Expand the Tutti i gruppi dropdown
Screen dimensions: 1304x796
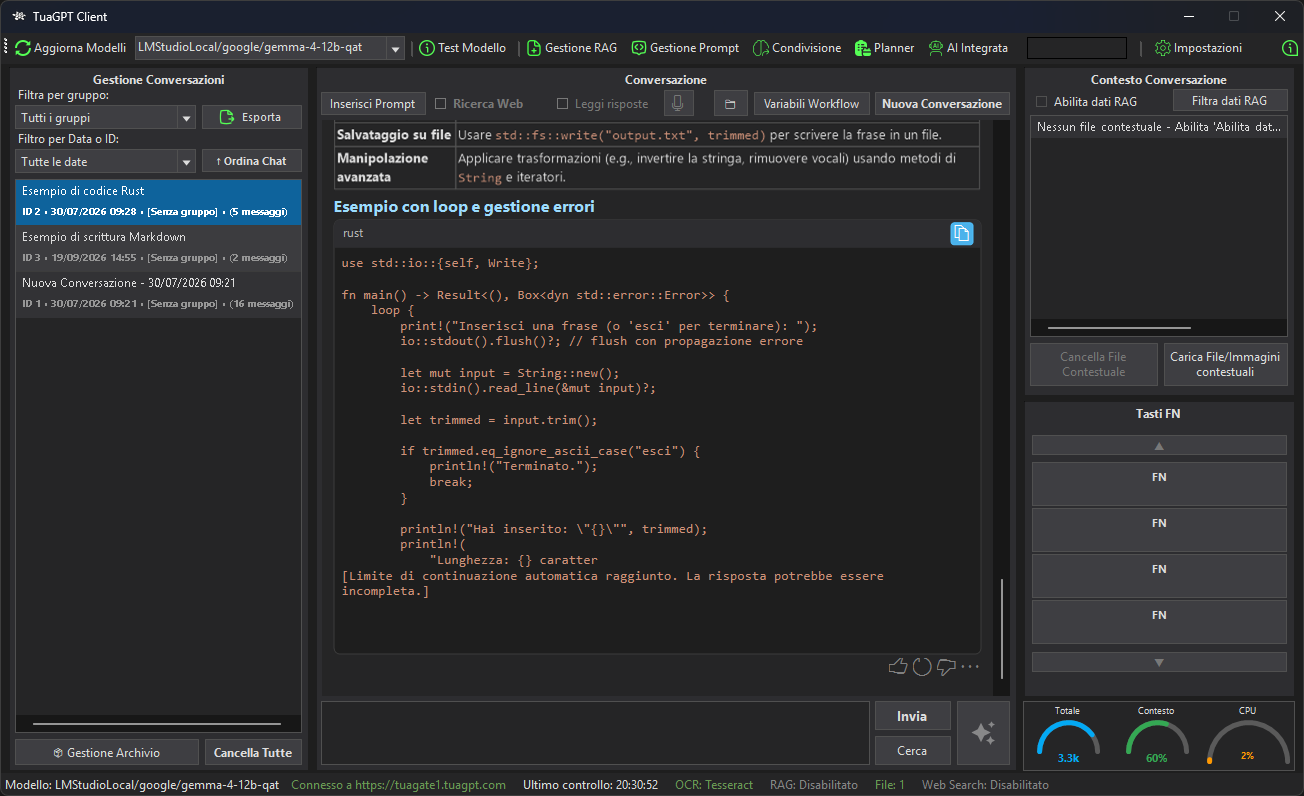click(x=186, y=118)
